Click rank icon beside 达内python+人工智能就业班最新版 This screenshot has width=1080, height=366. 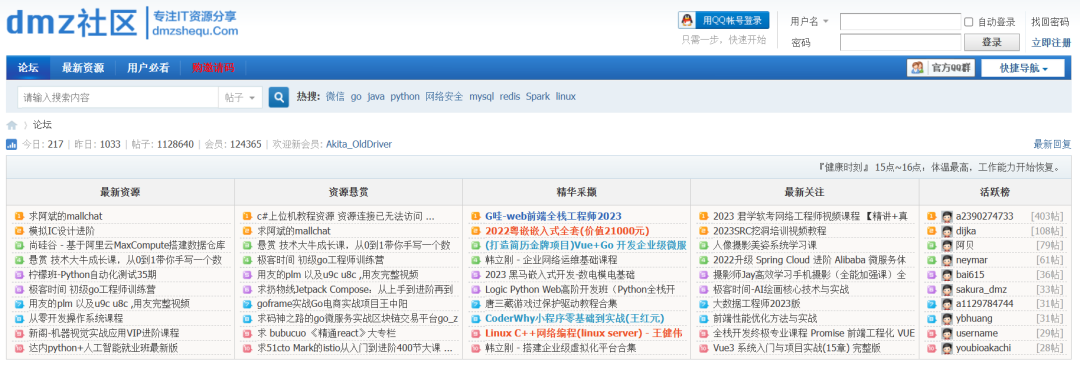tap(18, 348)
